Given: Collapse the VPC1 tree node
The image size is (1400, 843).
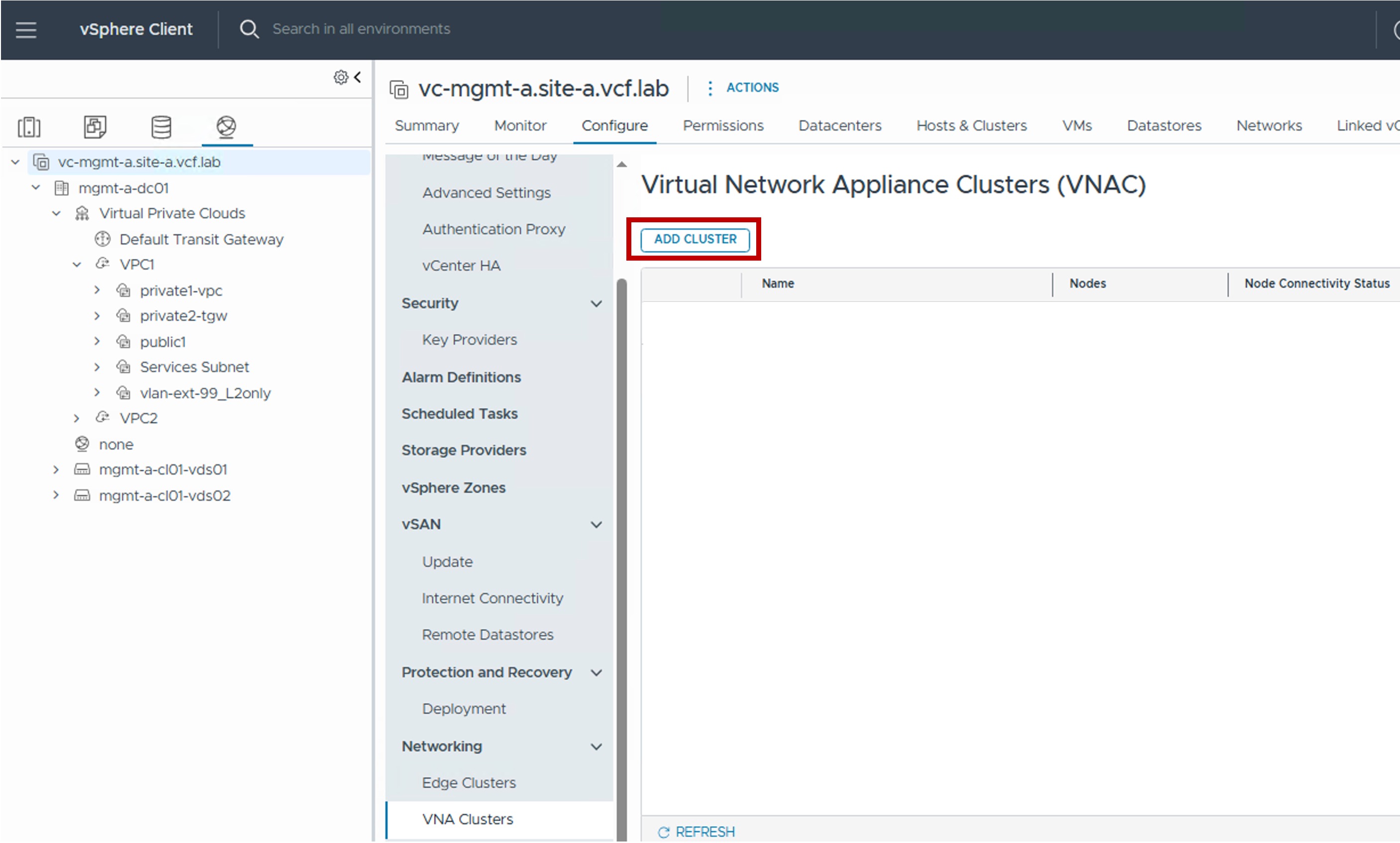Looking at the screenshot, I should coord(77,265).
